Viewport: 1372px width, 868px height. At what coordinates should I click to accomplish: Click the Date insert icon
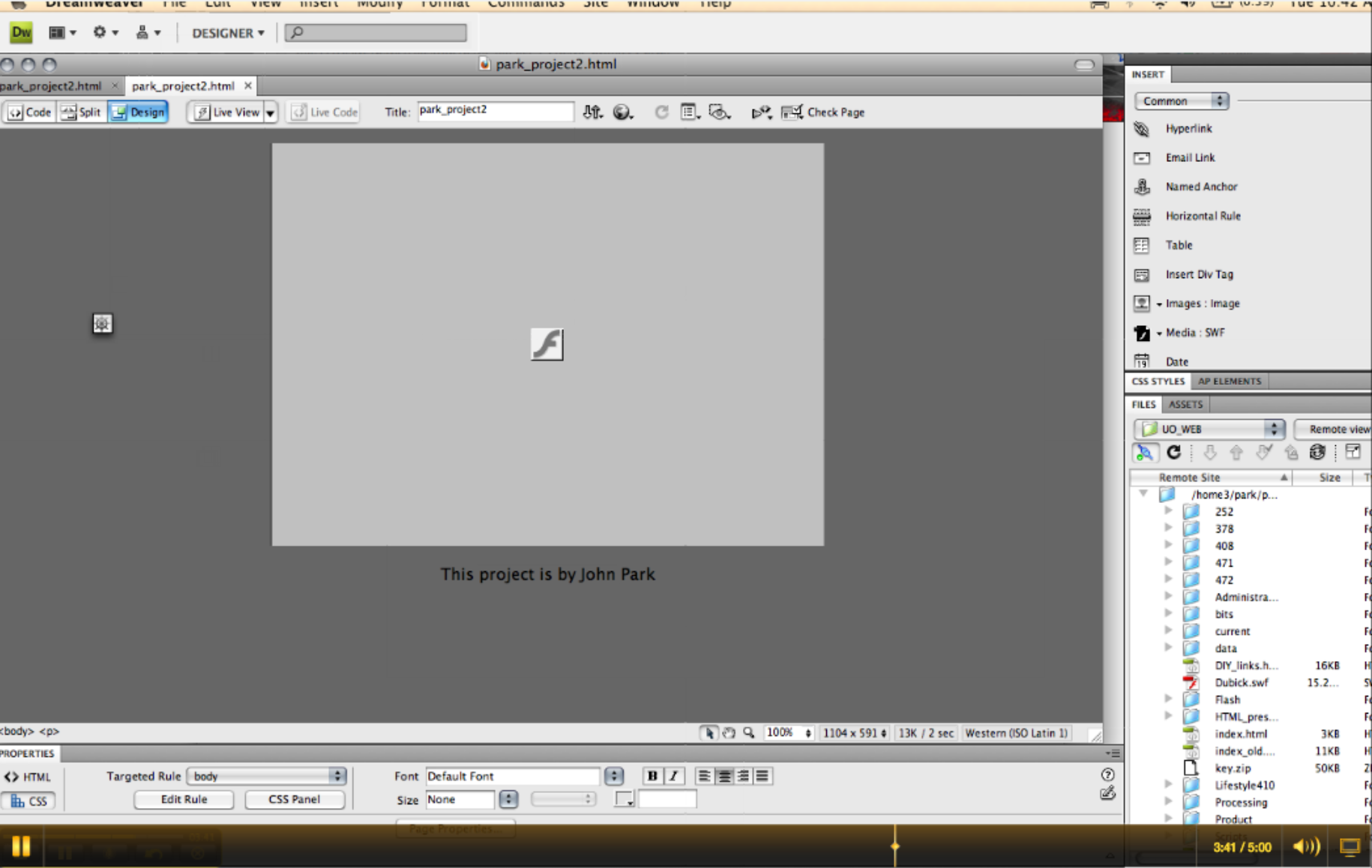[x=1142, y=361]
